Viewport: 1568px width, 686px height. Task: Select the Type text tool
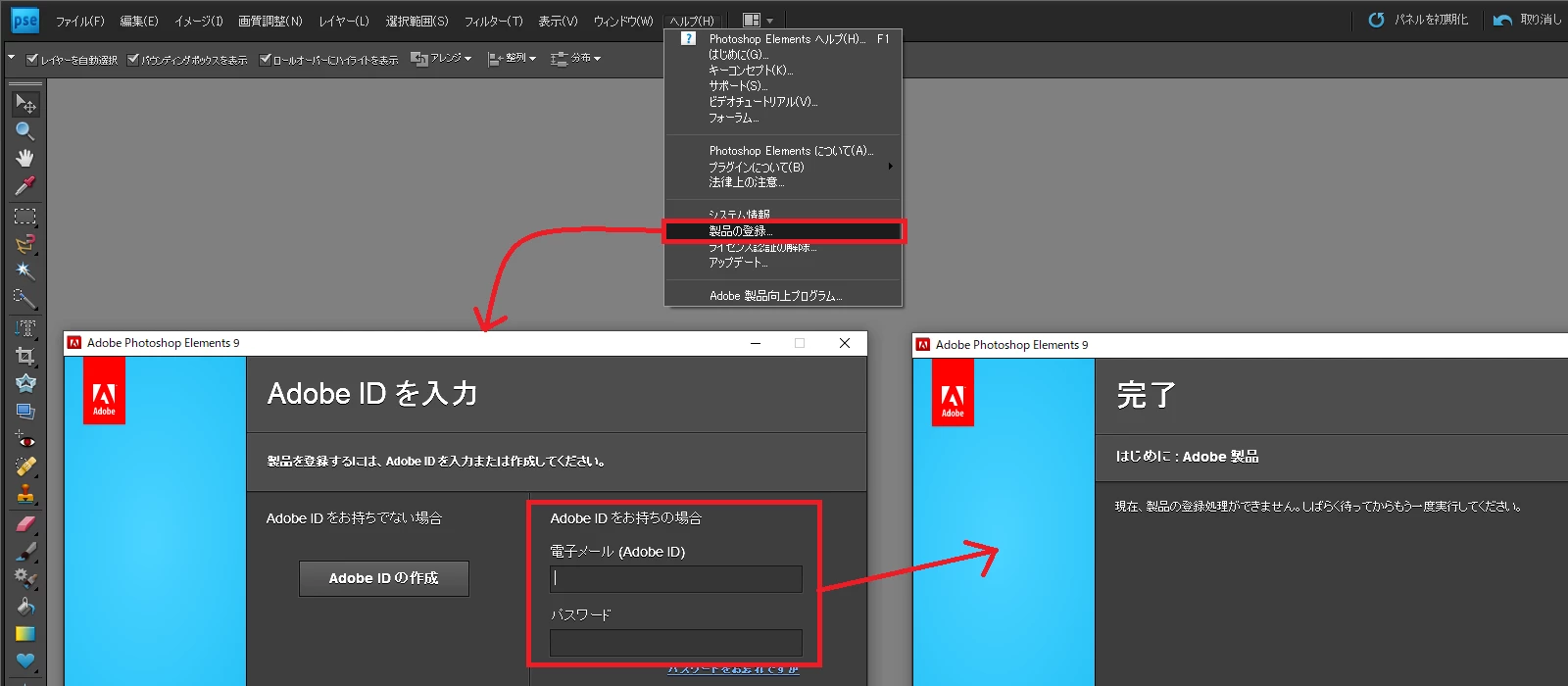(x=25, y=328)
